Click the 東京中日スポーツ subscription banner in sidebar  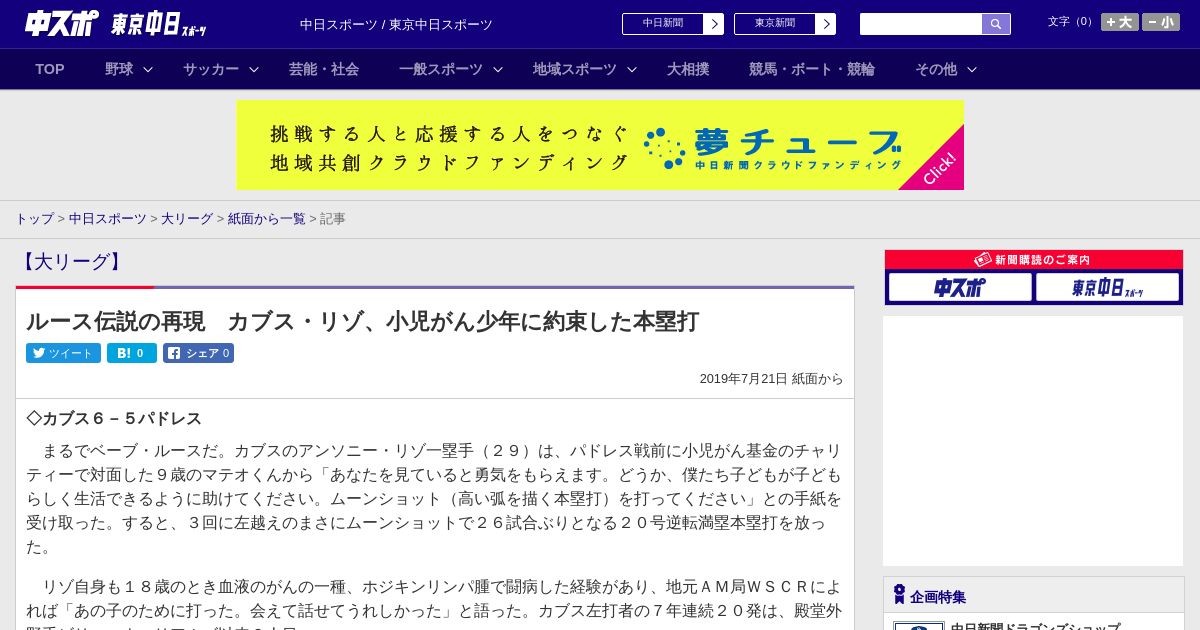[1107, 287]
